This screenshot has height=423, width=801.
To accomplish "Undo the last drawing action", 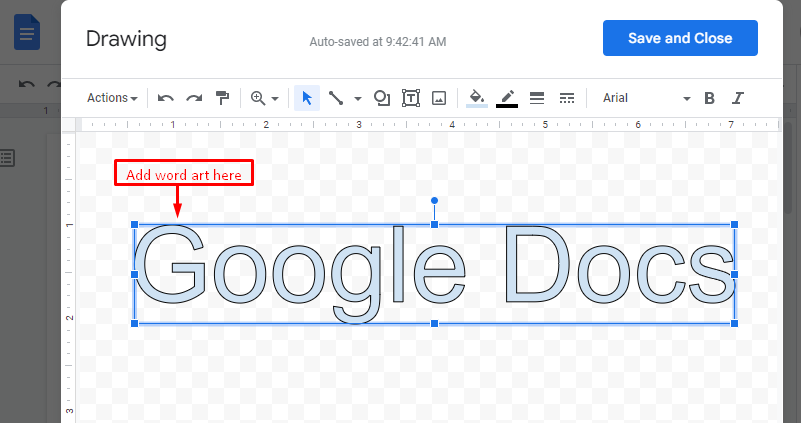I will click(x=166, y=98).
